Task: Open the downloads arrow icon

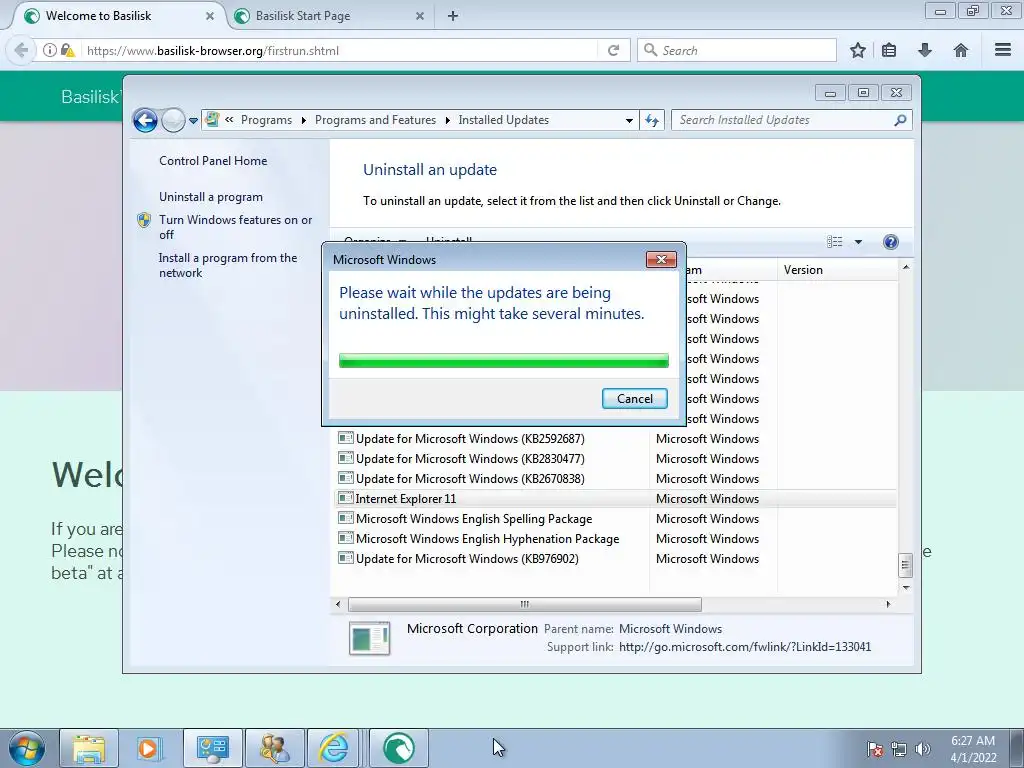Action: pyautogui.click(x=925, y=50)
